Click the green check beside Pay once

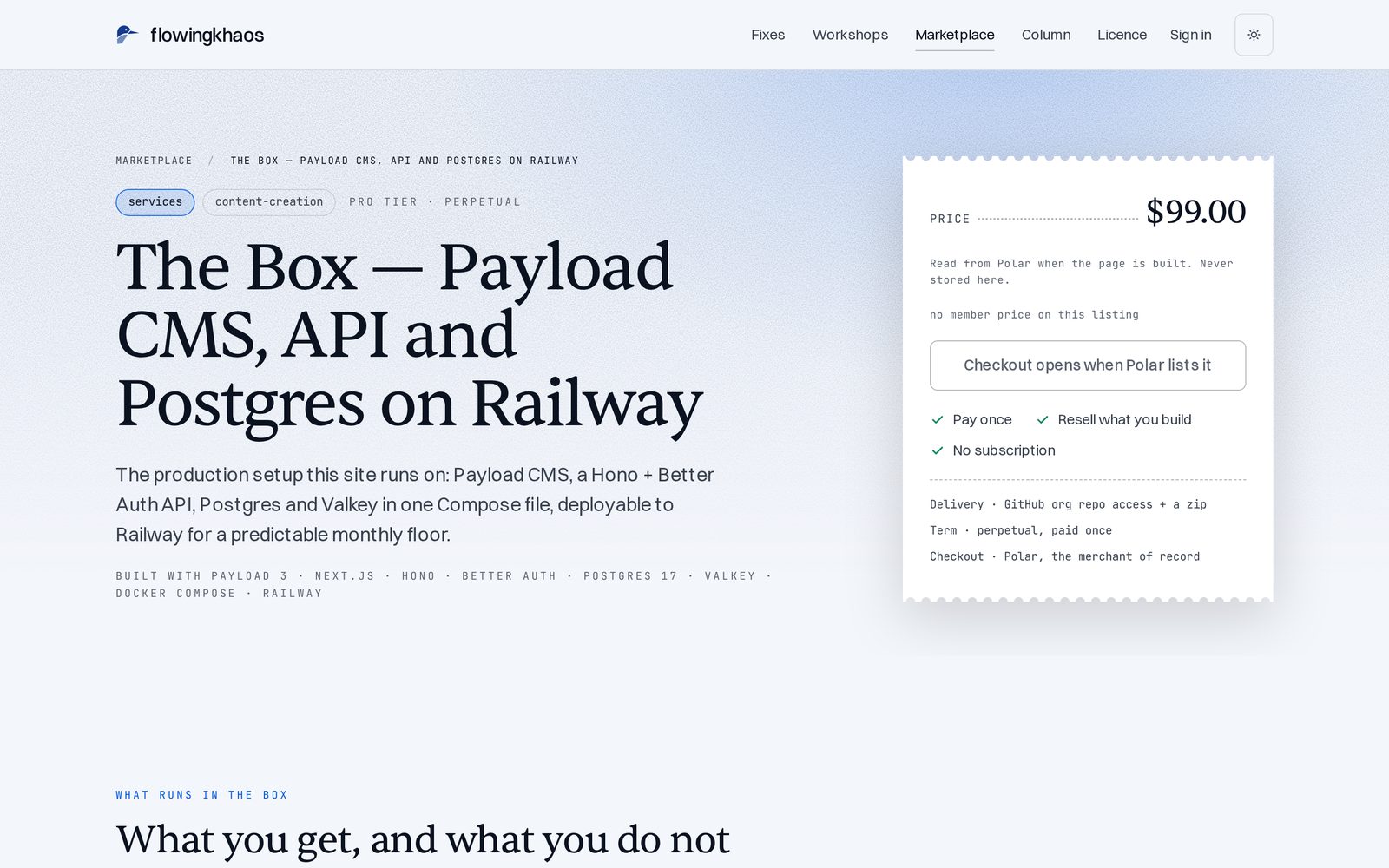(938, 419)
